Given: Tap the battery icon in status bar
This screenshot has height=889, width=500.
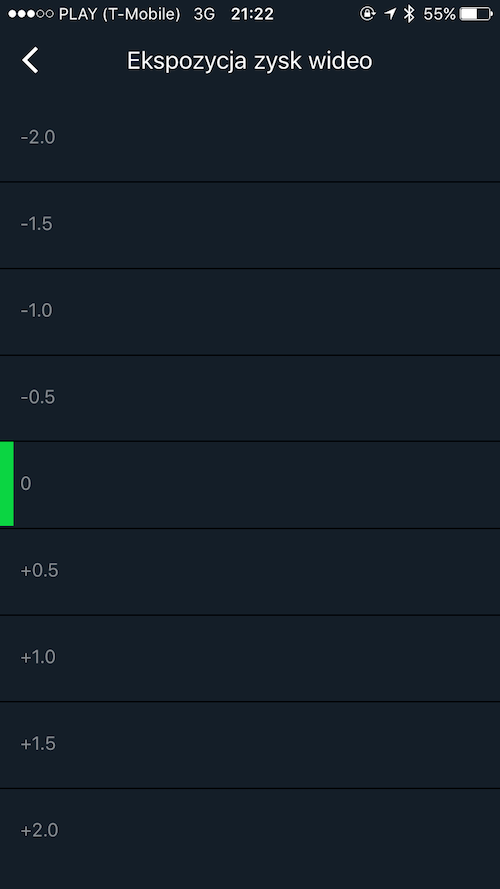Looking at the screenshot, I should (x=476, y=14).
